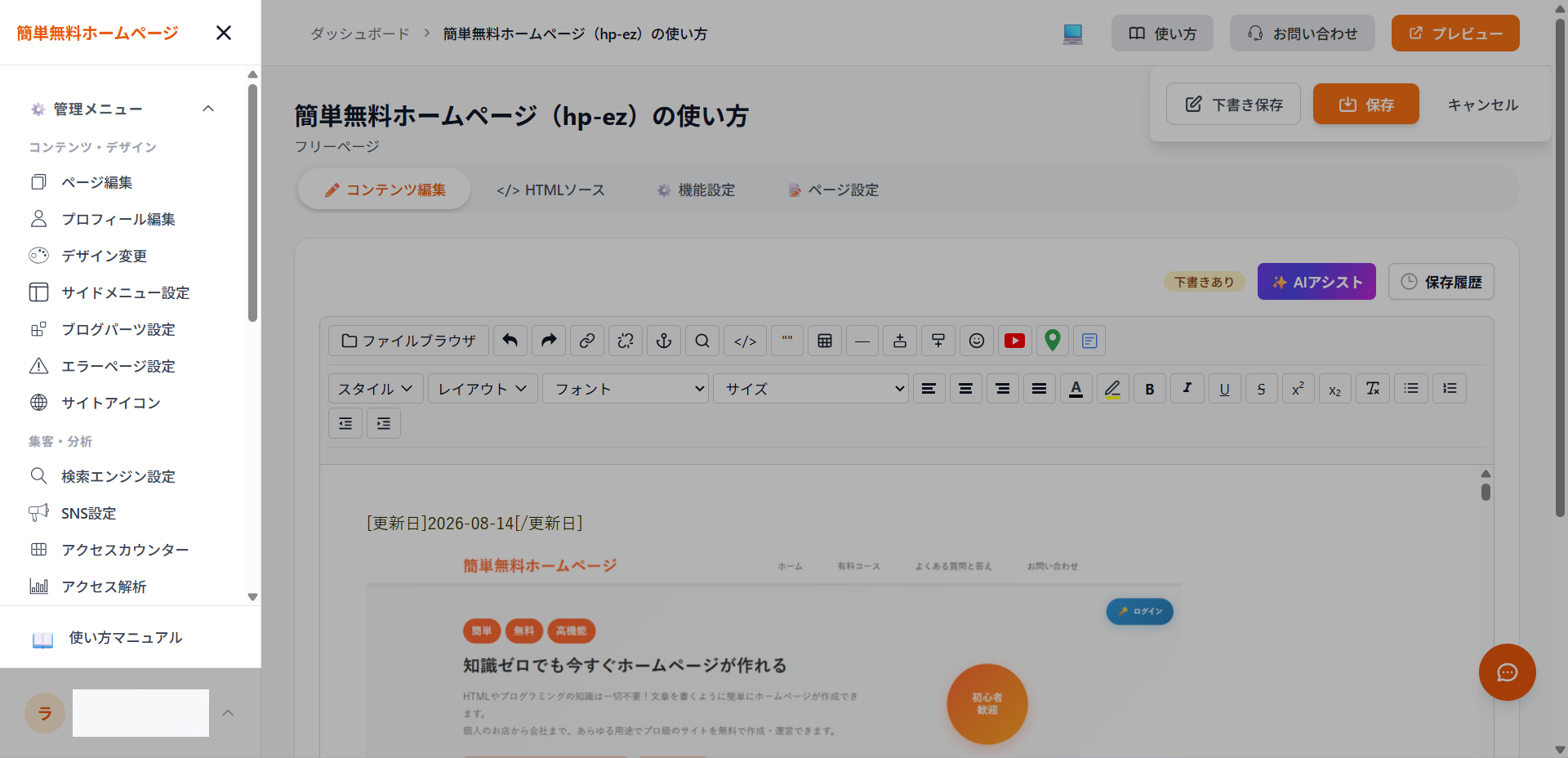This screenshot has height=758, width=1568.
Task: Align text left
Action: 929,389
